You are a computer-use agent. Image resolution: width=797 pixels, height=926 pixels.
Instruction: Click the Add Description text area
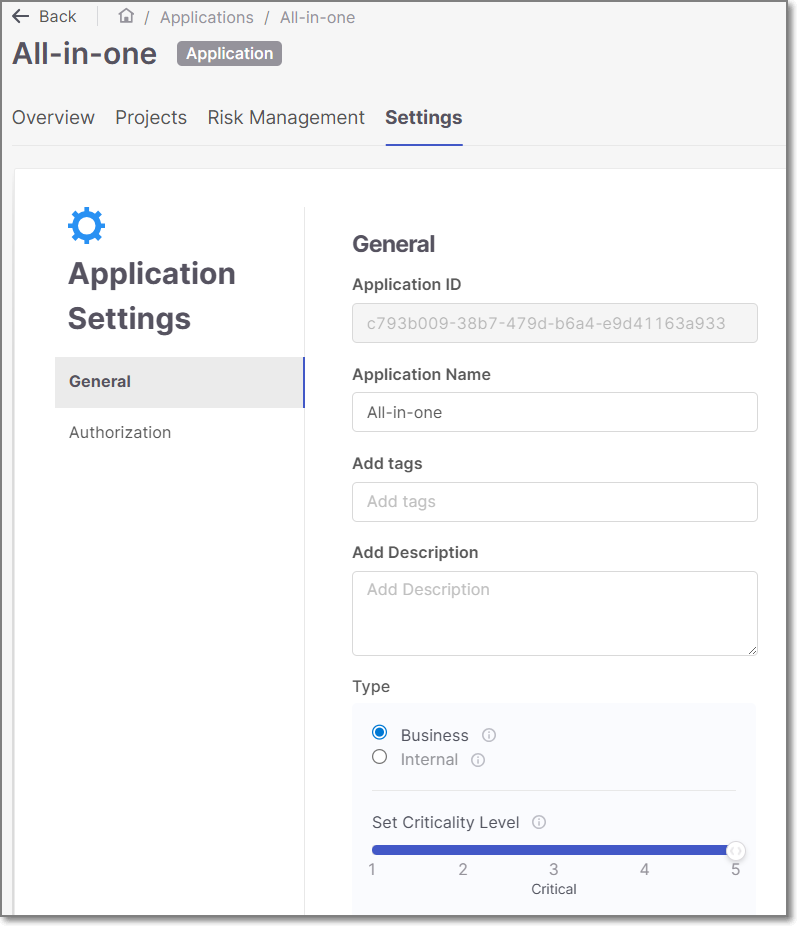point(554,613)
